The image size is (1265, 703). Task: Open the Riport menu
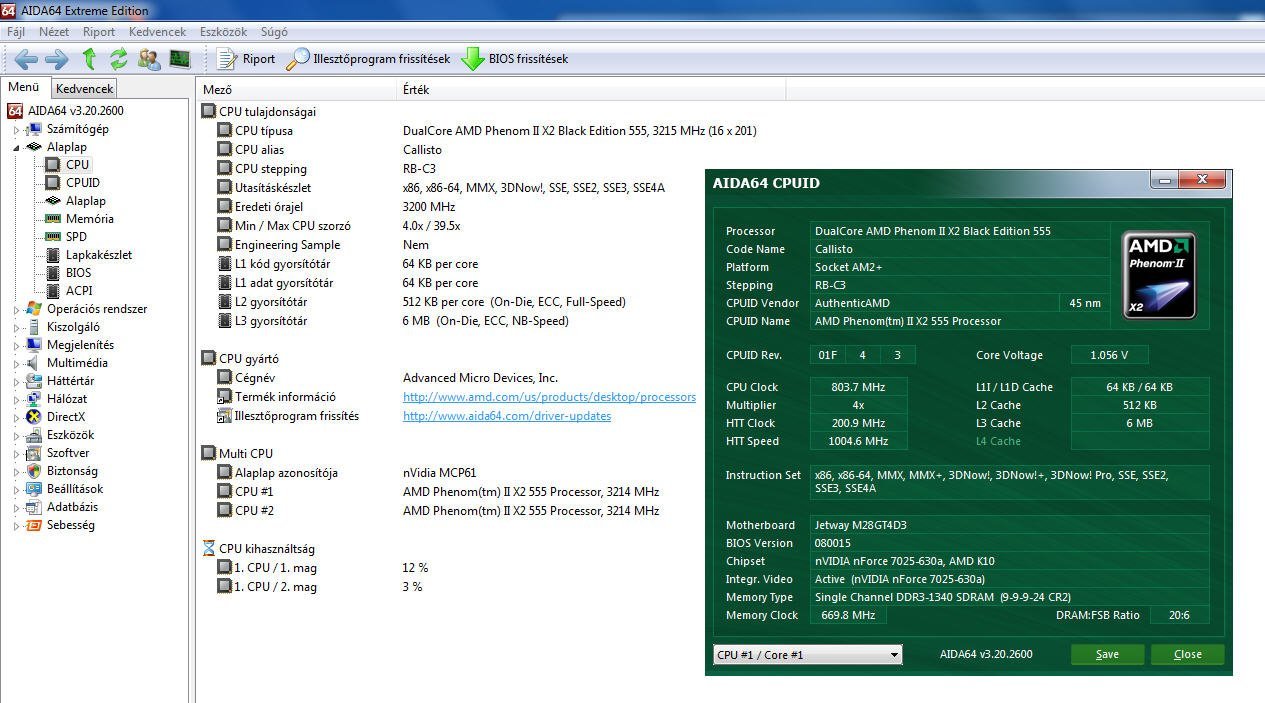click(99, 32)
